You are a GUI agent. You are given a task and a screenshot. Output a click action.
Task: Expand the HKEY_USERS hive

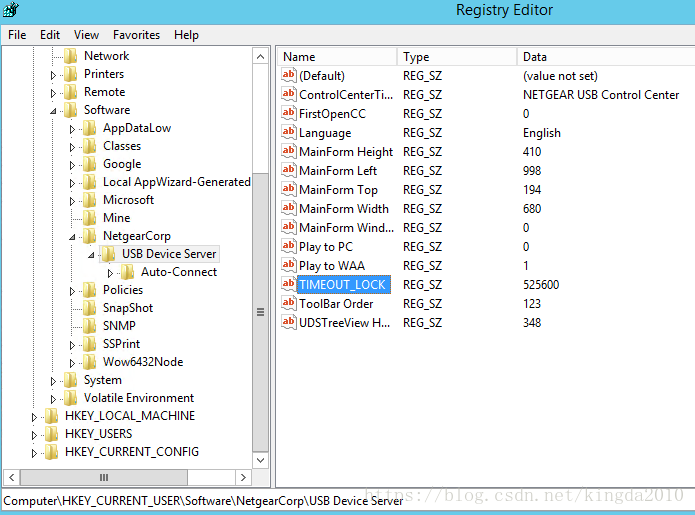click(x=34, y=435)
